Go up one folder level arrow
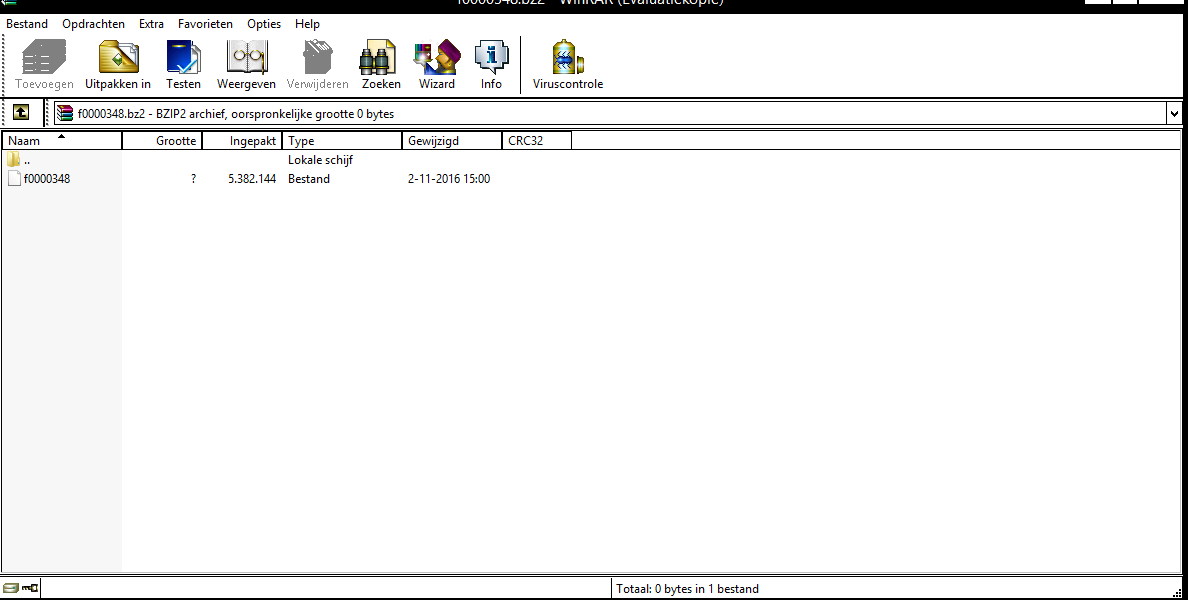The height and width of the screenshot is (600, 1188). 21,113
